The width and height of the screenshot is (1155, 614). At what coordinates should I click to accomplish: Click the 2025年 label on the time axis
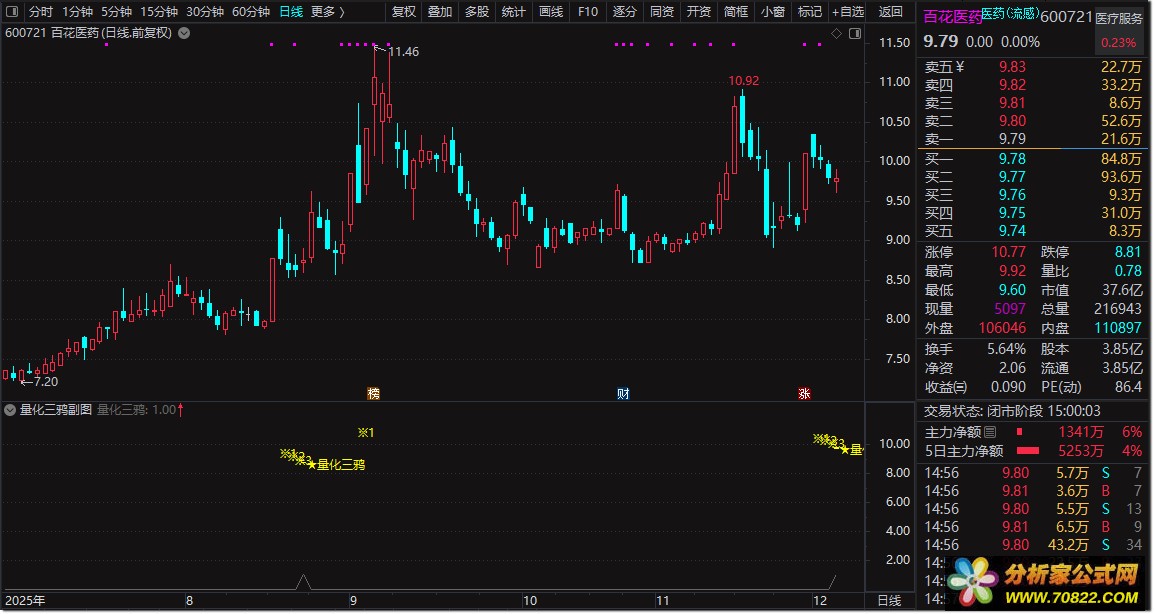click(x=25, y=601)
